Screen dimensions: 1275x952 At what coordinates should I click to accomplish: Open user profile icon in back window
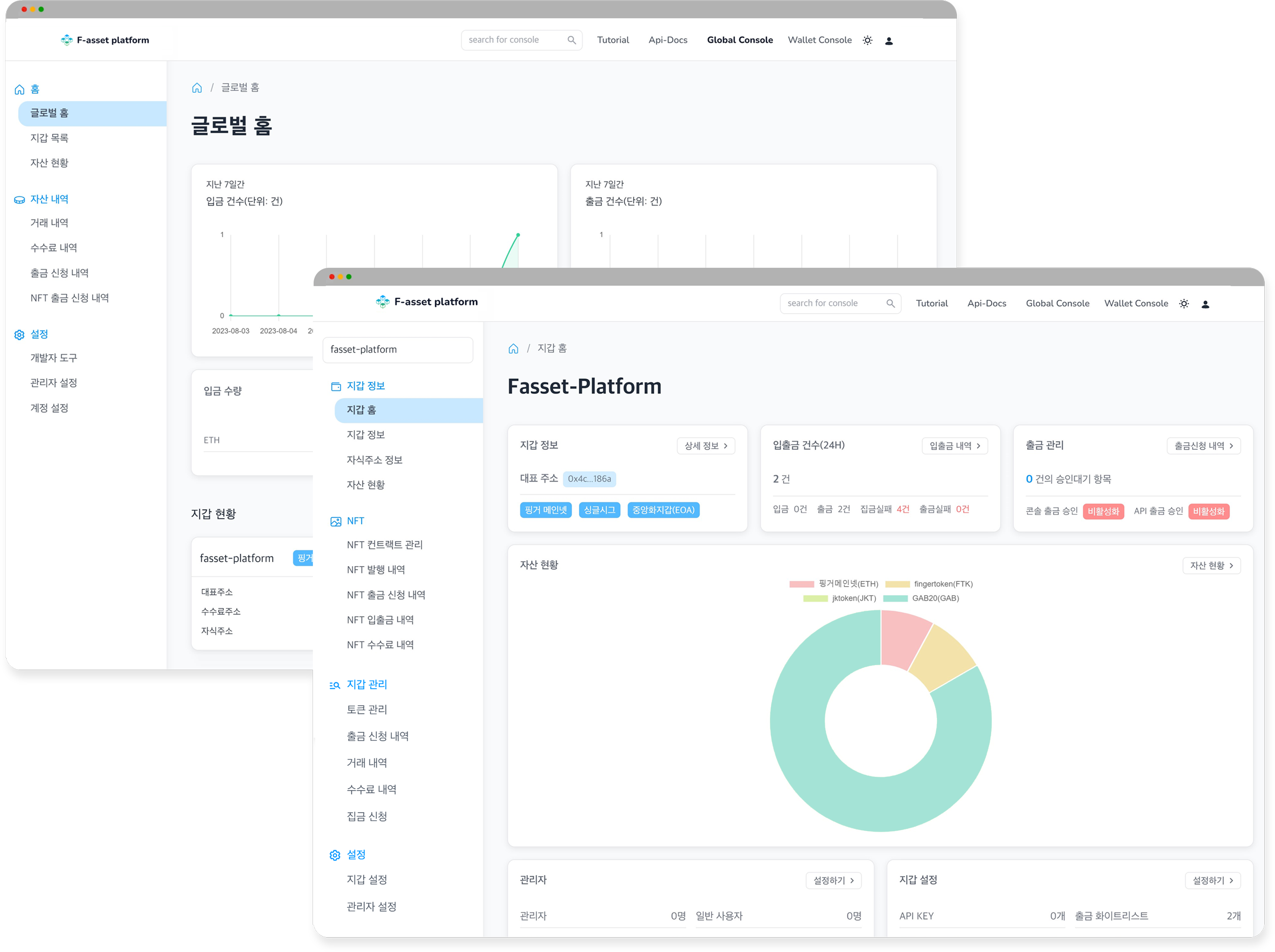click(x=889, y=40)
